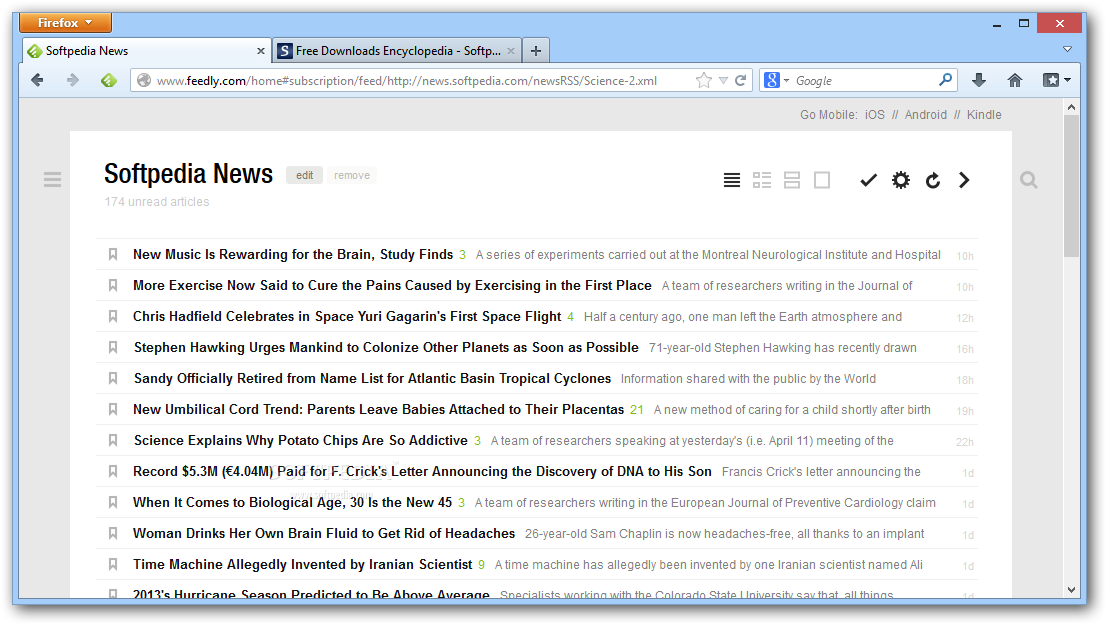Save Sandy Officially Retired article bookmark

(x=112, y=379)
